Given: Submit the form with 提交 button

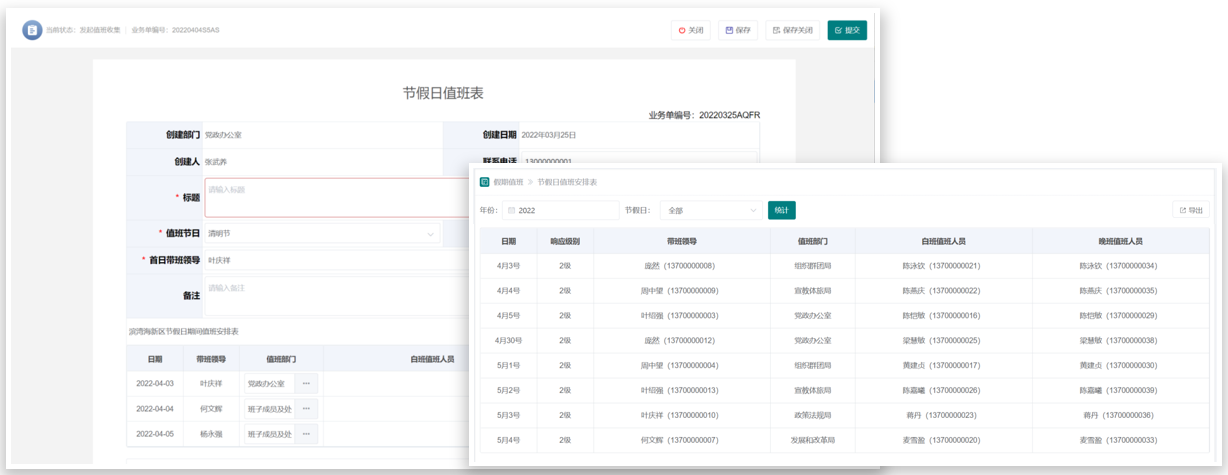Looking at the screenshot, I should [x=846, y=30].
